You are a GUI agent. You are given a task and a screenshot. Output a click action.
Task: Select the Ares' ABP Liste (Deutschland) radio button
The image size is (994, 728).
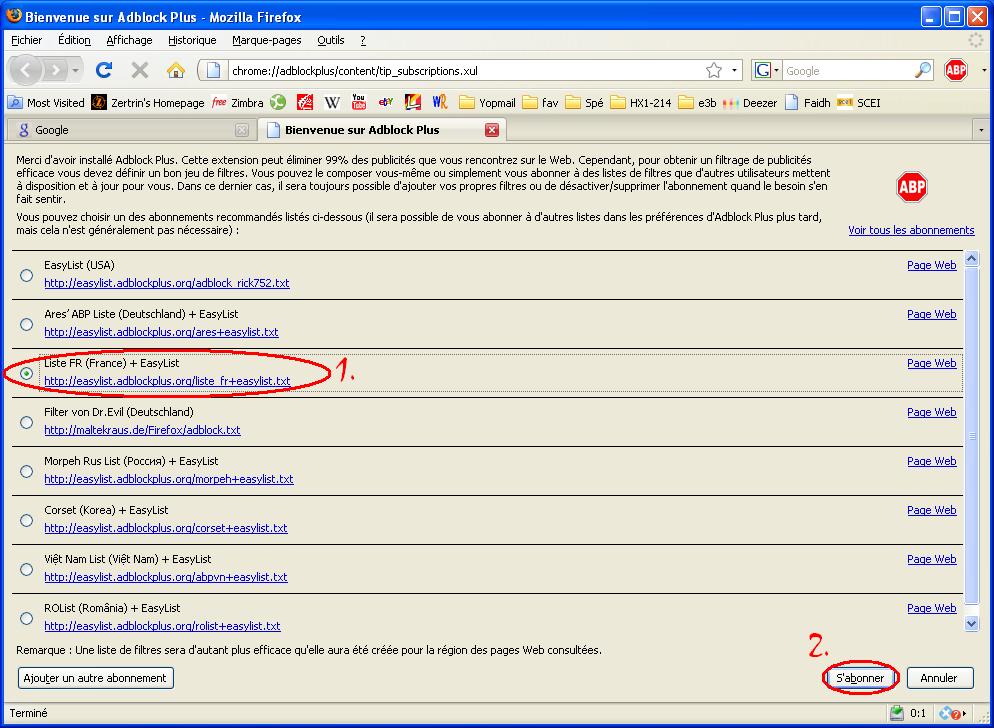pos(27,324)
